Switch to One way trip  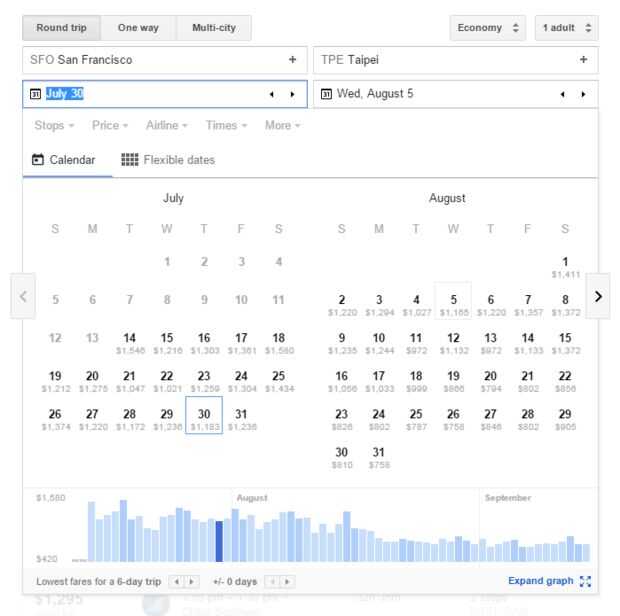click(138, 28)
